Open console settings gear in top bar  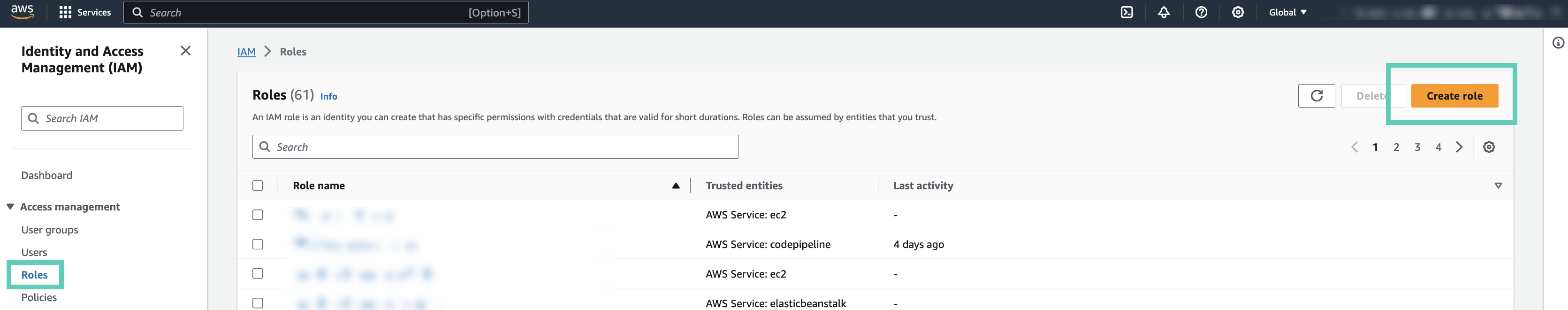(1238, 12)
